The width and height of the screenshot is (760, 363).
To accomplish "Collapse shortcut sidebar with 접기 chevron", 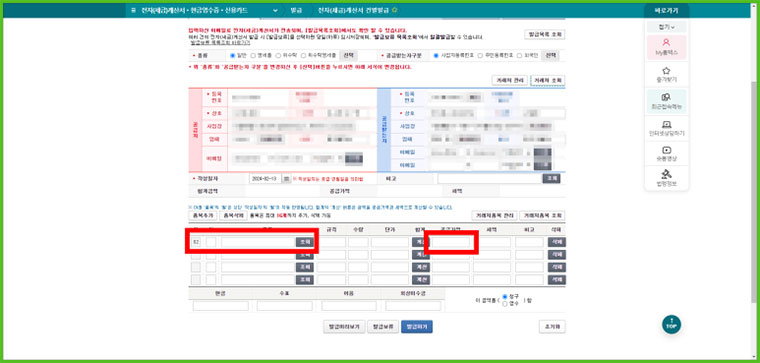I will click(666, 27).
